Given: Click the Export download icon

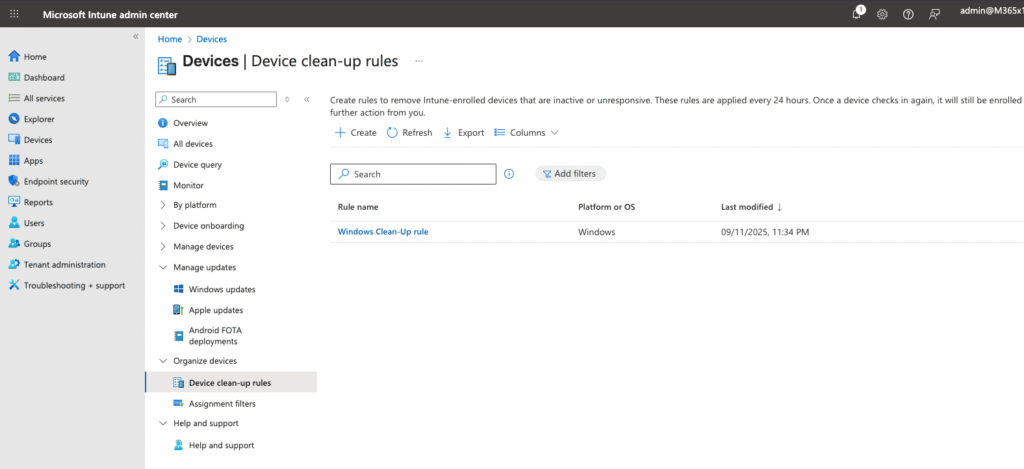Looking at the screenshot, I should (x=448, y=133).
